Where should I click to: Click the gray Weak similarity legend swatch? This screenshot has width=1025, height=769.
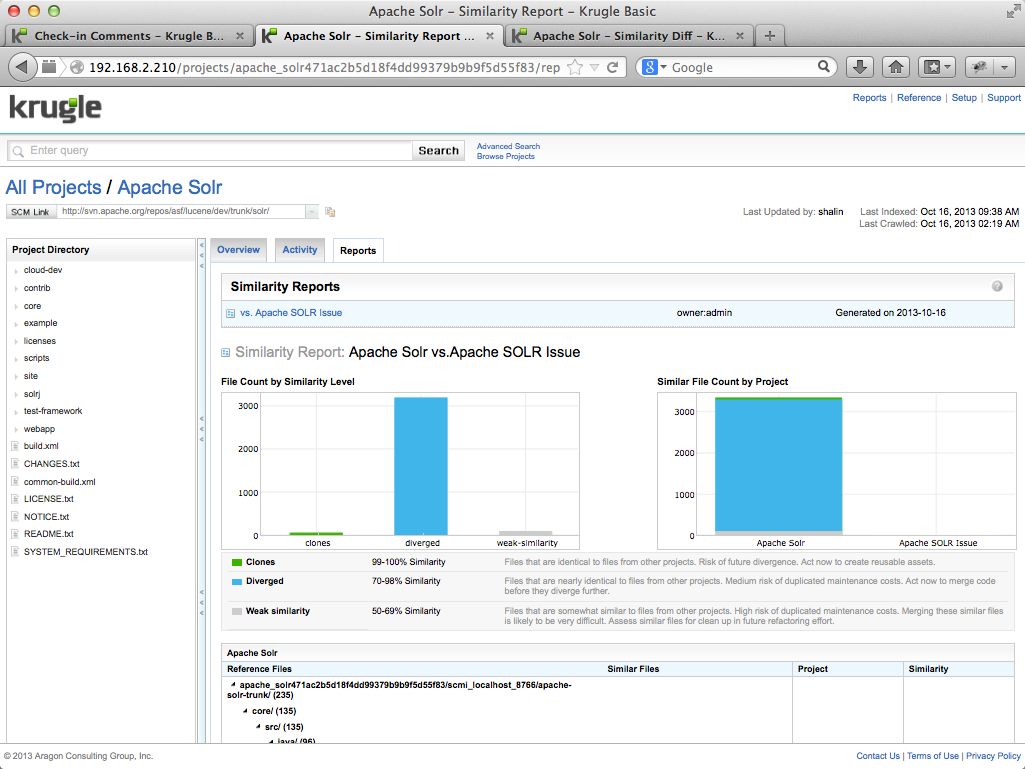(237, 611)
